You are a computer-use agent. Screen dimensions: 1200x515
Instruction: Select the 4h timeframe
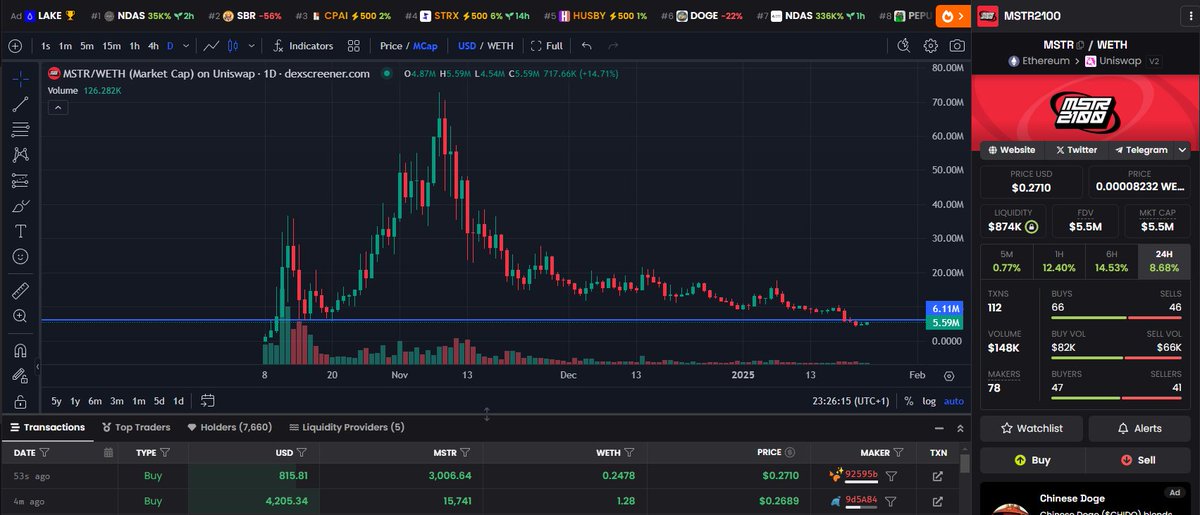point(152,46)
